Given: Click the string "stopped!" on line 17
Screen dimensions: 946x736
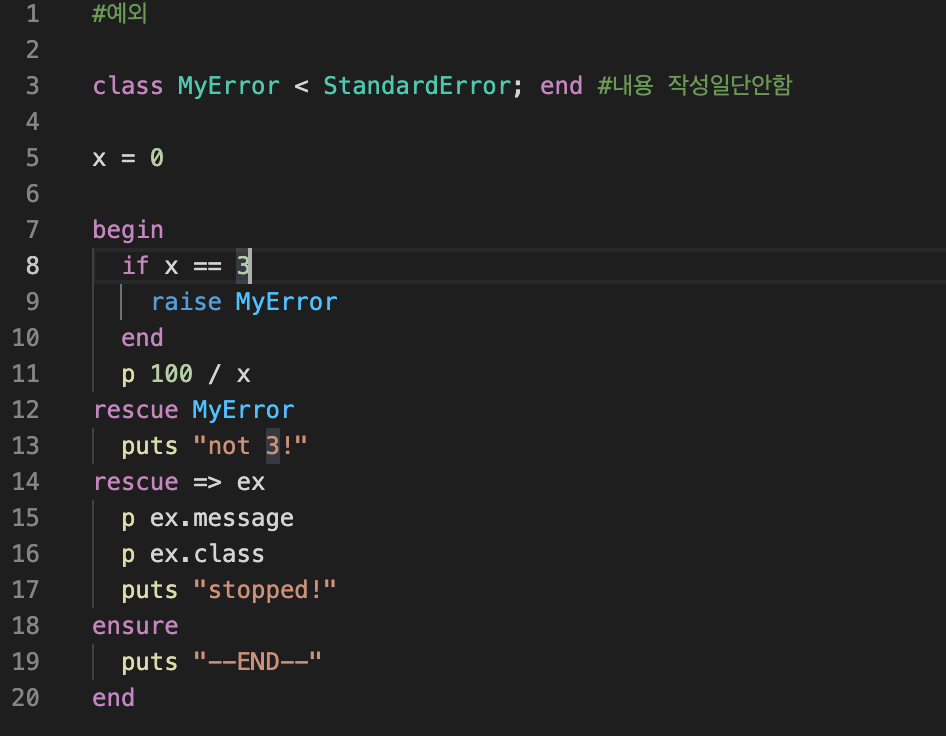Looking at the screenshot, I should 265,590.
